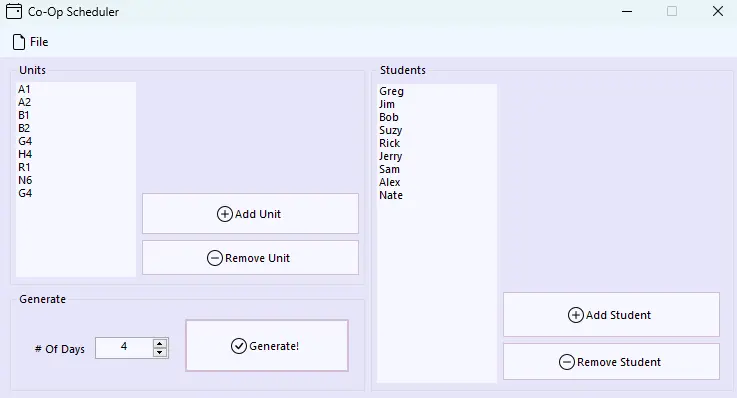
Task: Click the Add Student button label
Action: coord(618,315)
